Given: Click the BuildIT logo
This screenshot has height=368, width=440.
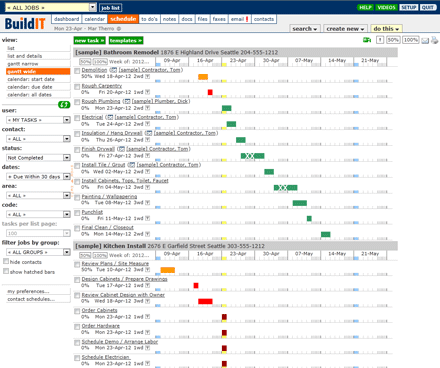Looking at the screenshot, I should tap(25, 23).
